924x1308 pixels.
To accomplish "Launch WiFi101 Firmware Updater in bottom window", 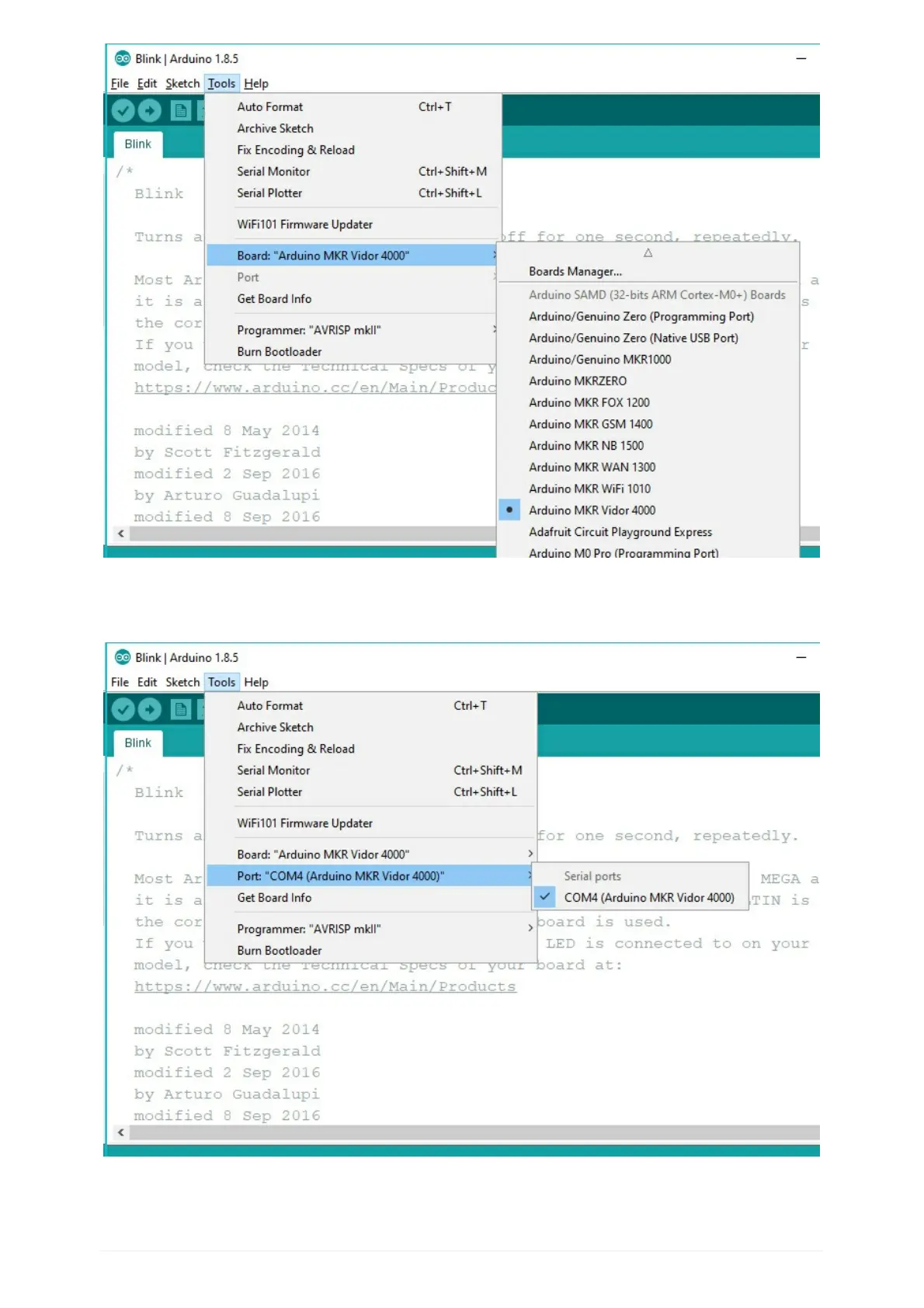I will (x=371, y=823).
